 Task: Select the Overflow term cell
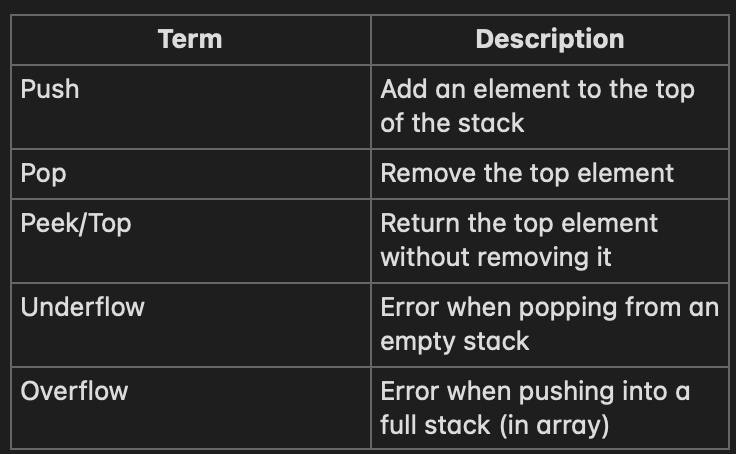click(191, 408)
